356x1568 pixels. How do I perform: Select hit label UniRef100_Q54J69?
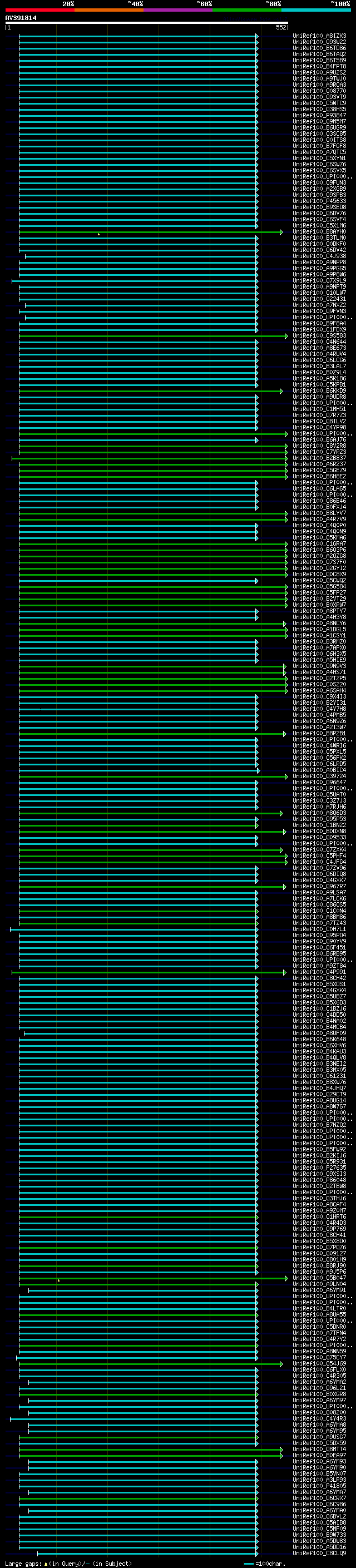tap(319, 1363)
